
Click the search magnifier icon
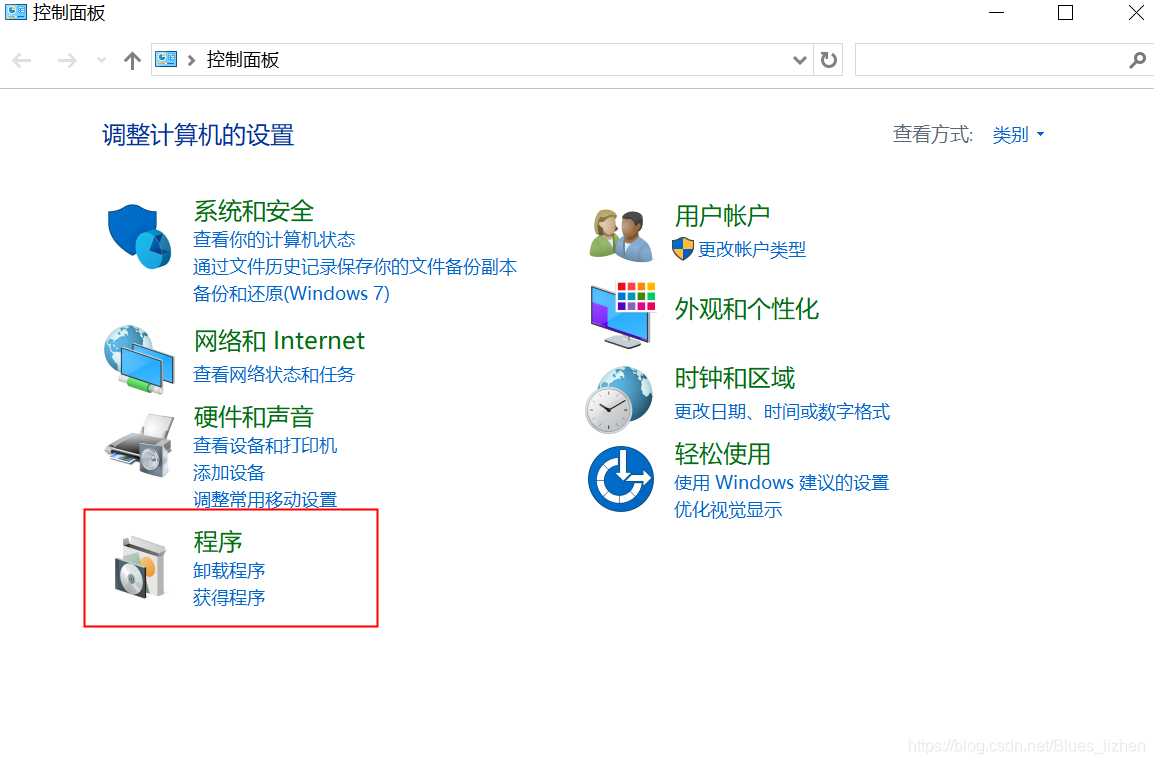pyautogui.click(x=1137, y=60)
